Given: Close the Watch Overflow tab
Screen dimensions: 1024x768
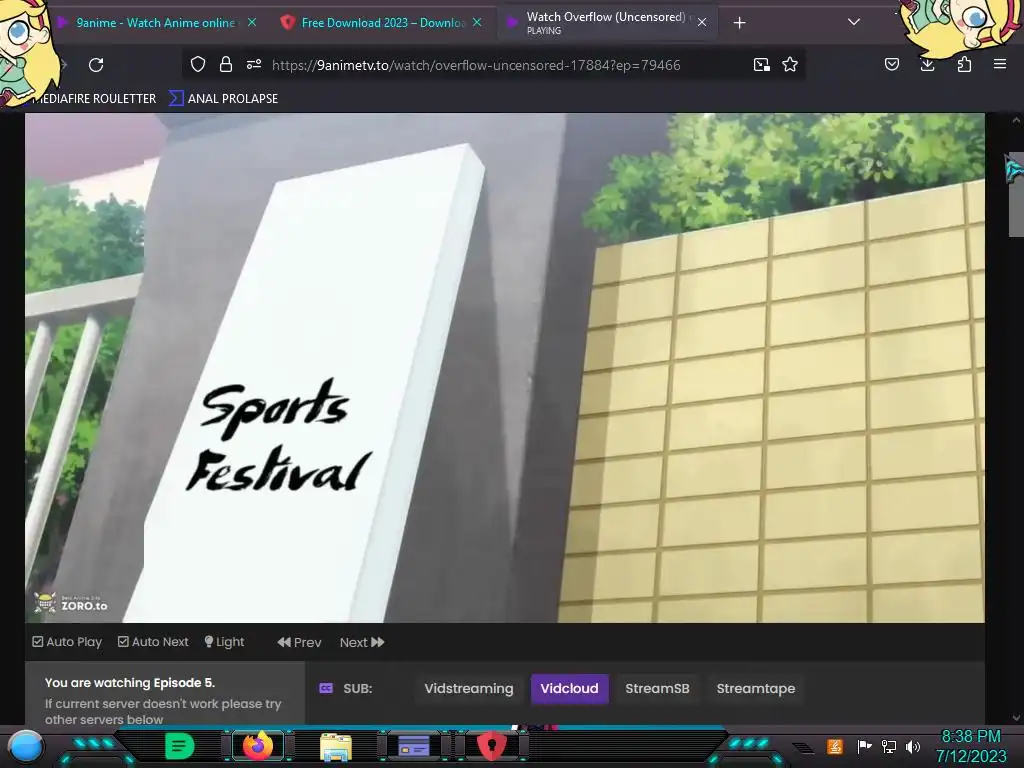Looking at the screenshot, I should (702, 22).
